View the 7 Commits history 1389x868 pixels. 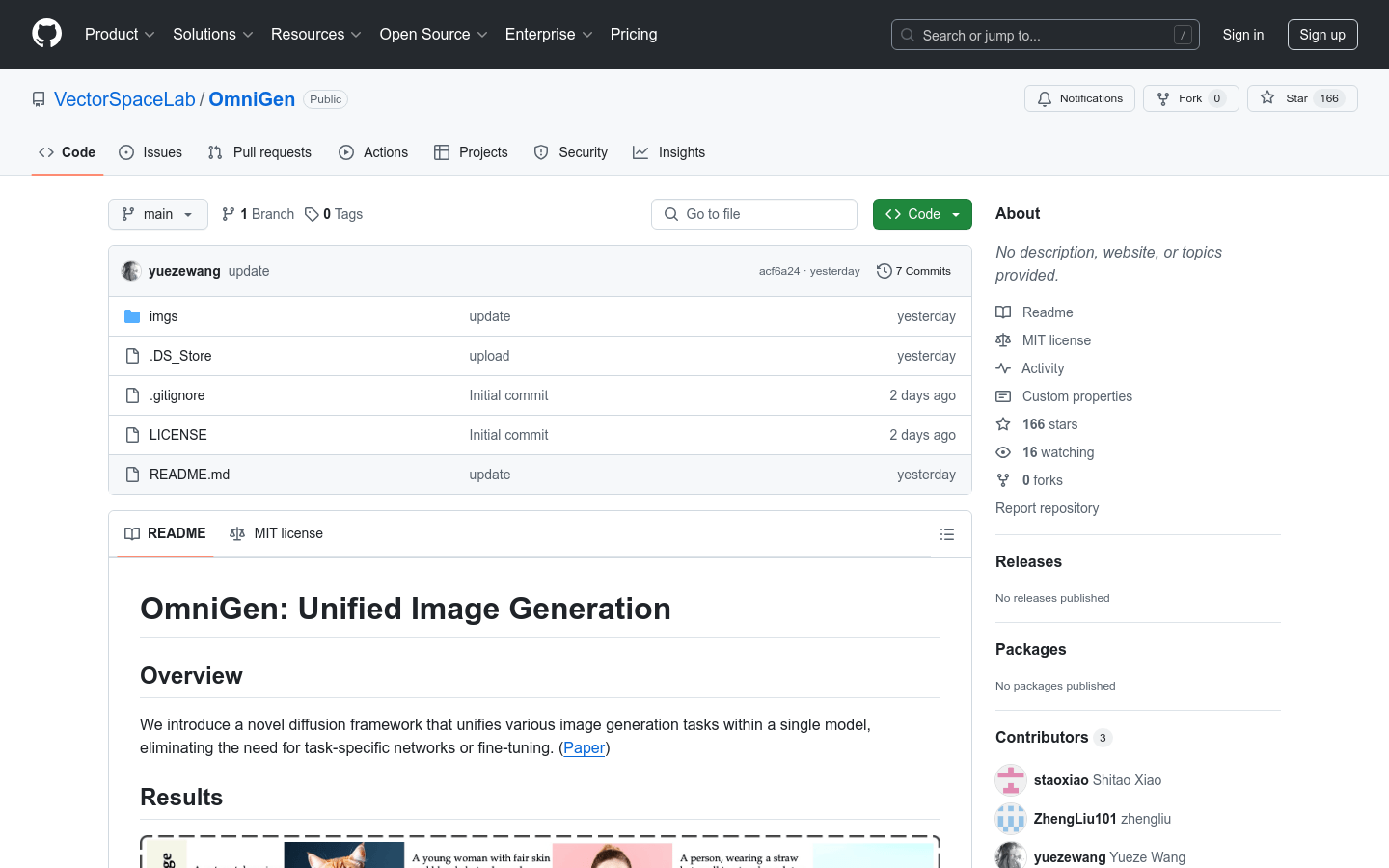(913, 271)
